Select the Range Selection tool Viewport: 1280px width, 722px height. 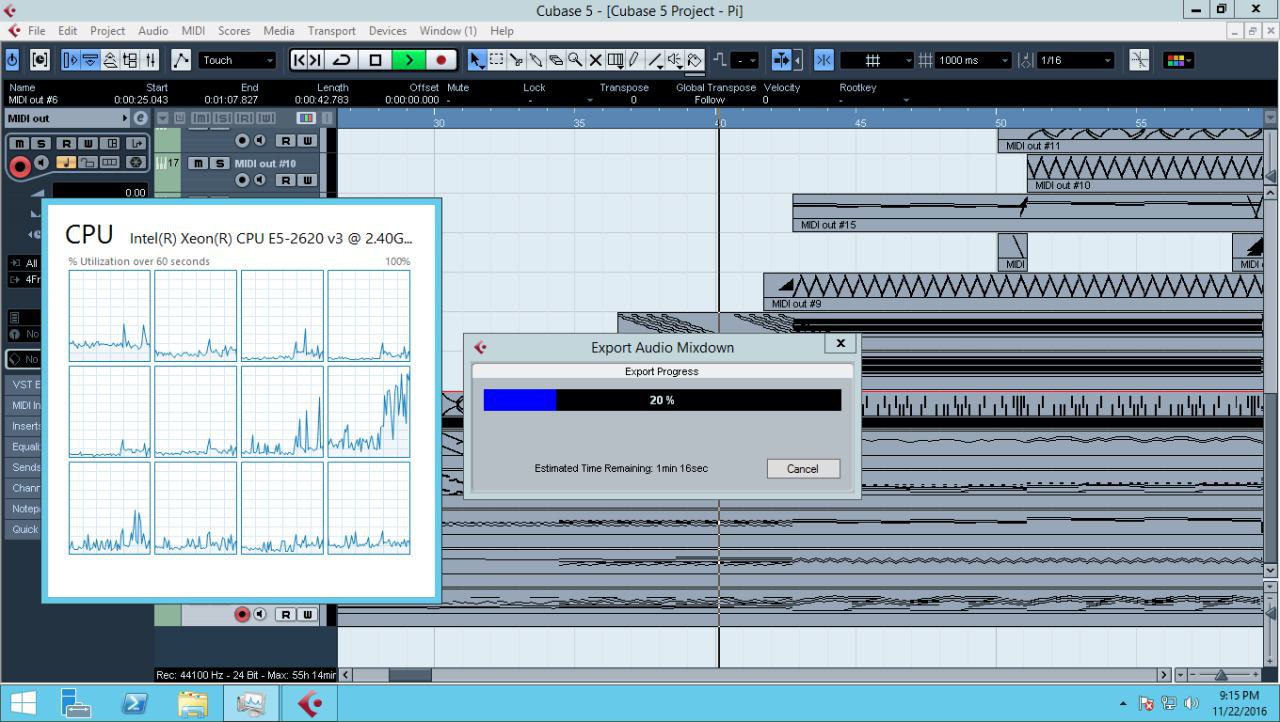[x=497, y=60]
